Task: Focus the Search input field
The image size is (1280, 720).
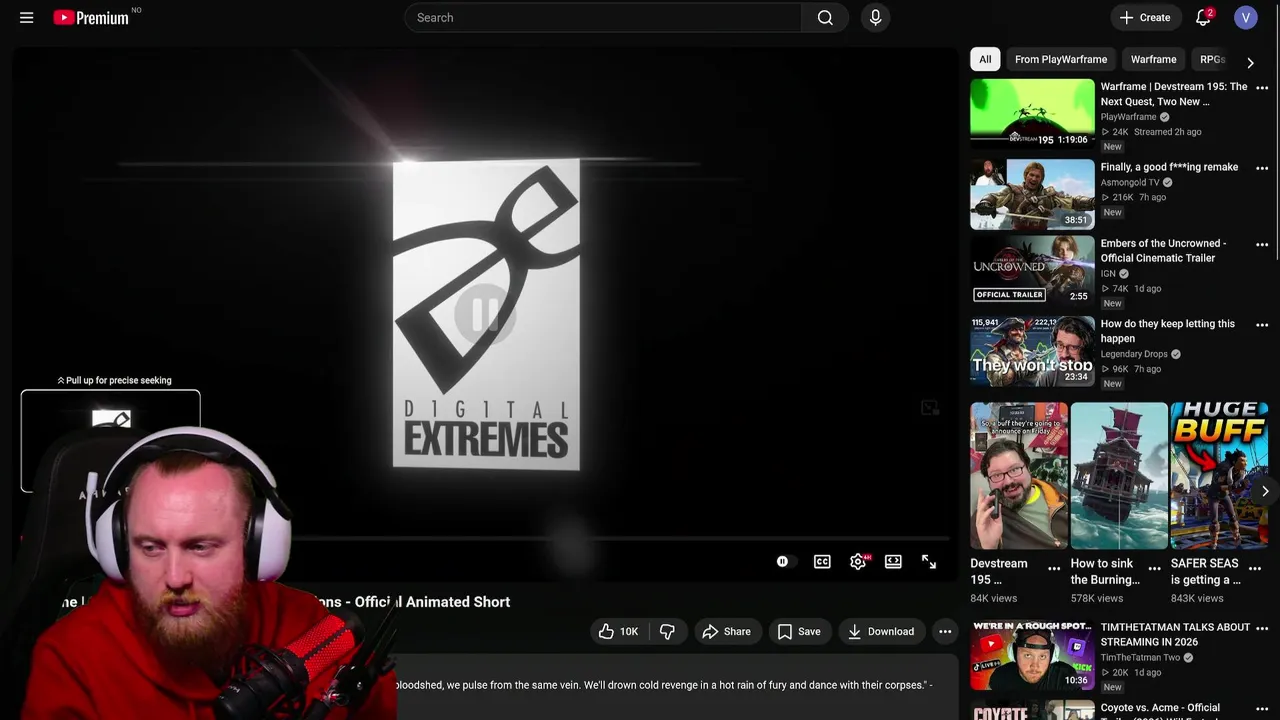Action: click(x=603, y=17)
